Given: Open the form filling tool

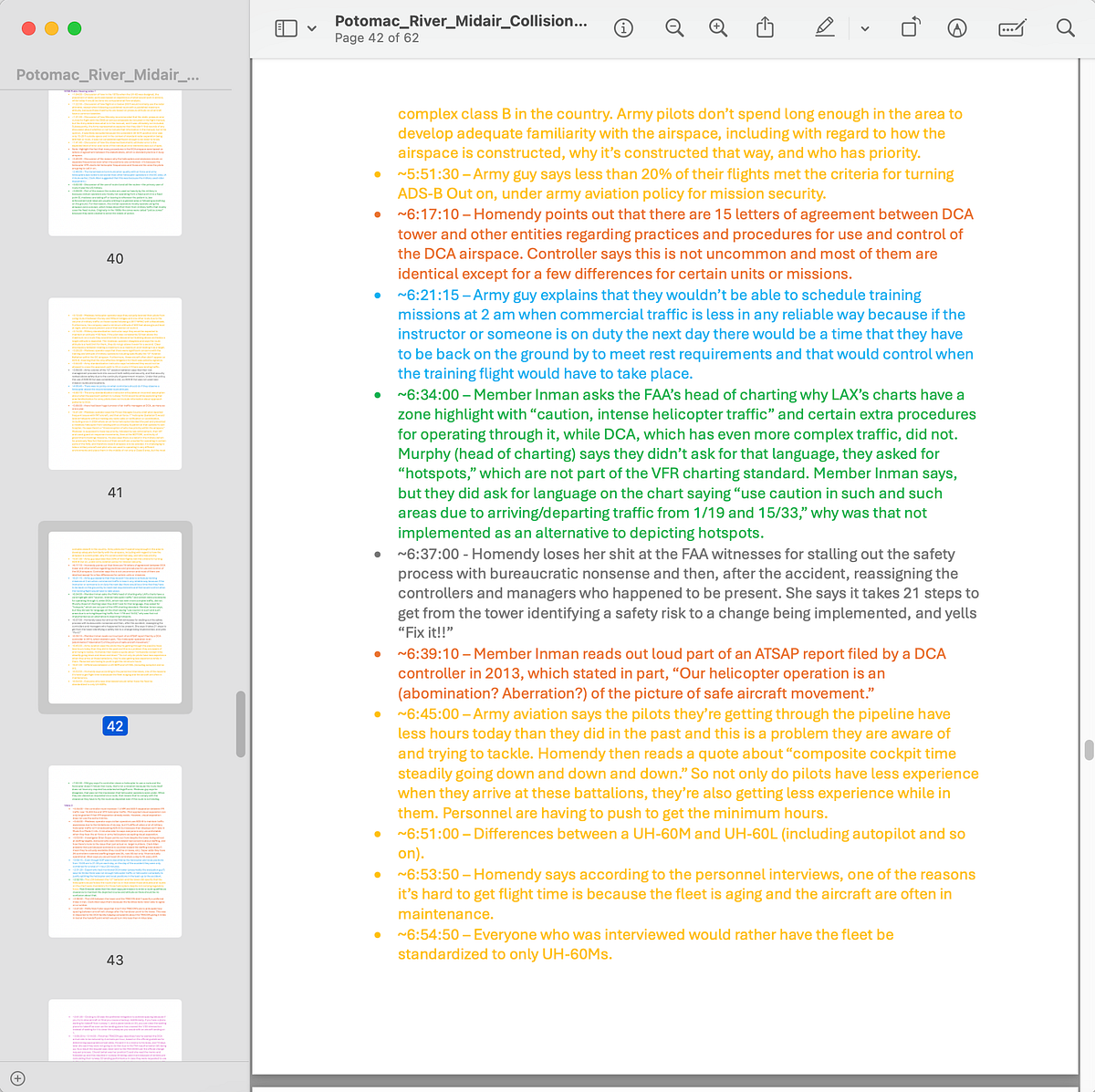Looking at the screenshot, I should point(1013,28).
